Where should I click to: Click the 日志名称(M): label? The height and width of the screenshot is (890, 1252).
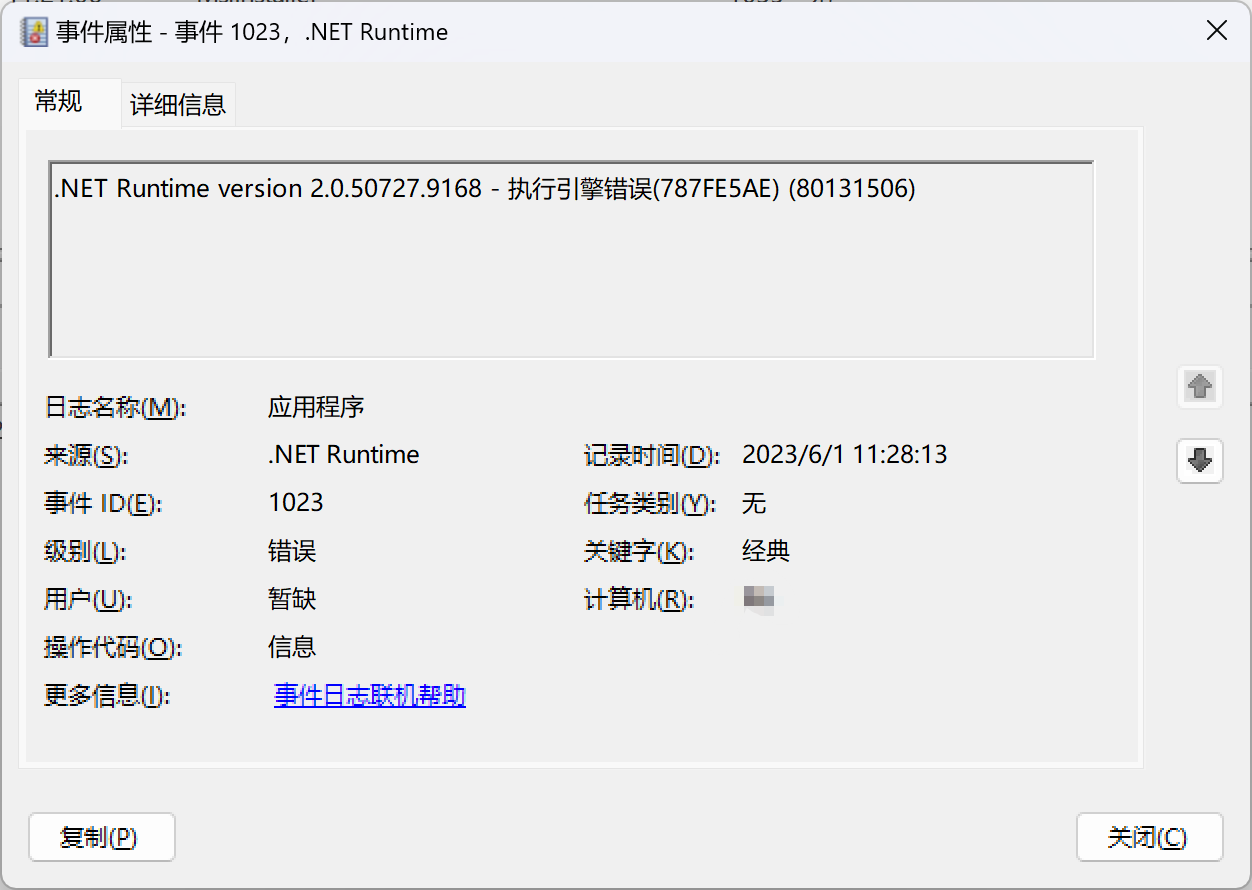tap(115, 408)
